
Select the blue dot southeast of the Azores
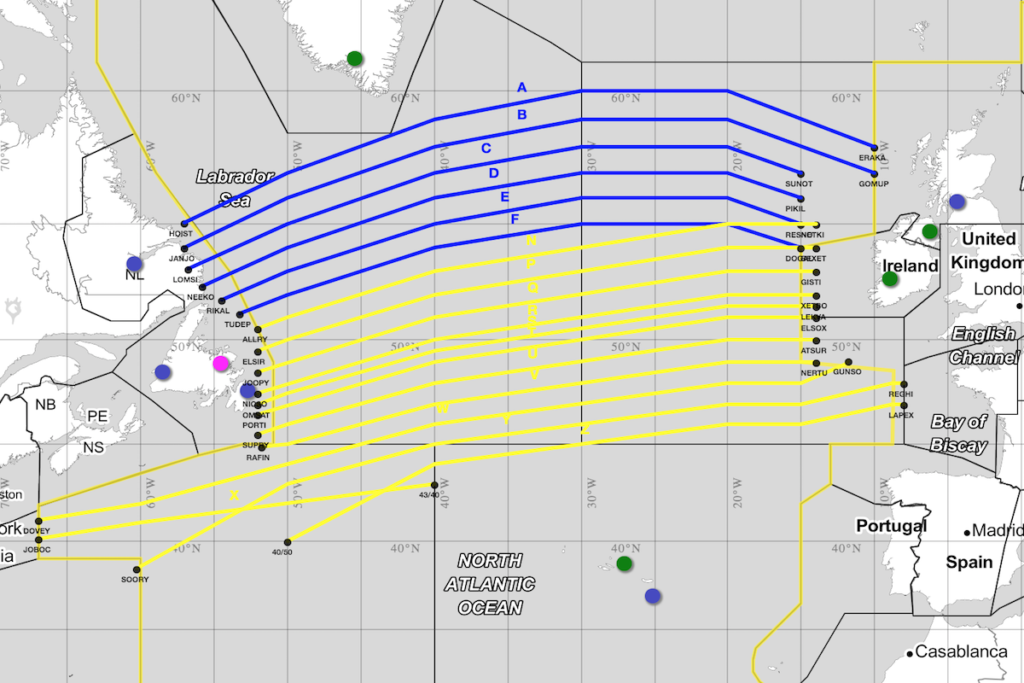coord(653,596)
